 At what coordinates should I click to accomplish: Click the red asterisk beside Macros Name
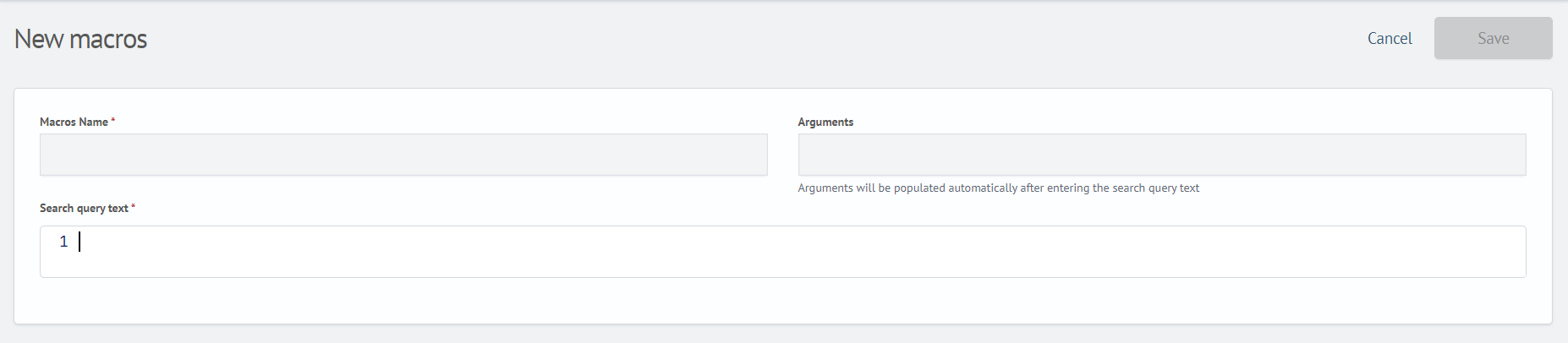pyautogui.click(x=113, y=121)
